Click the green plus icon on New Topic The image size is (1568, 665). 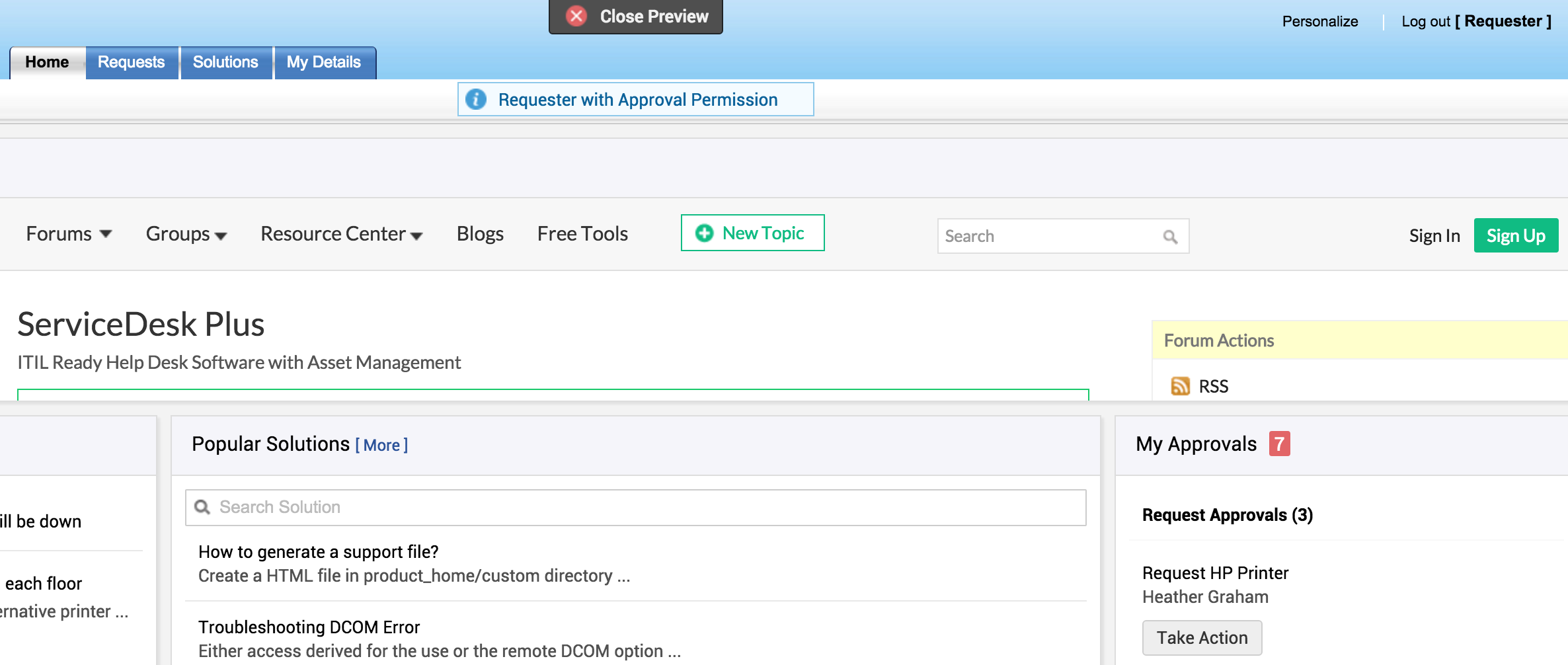click(705, 233)
